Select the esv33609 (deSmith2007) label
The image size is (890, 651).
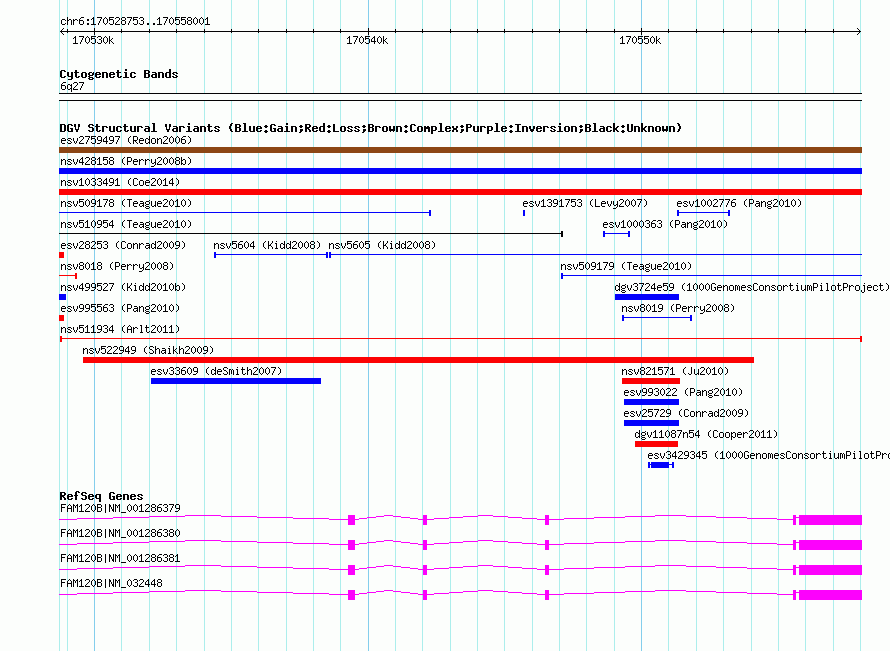point(216,371)
